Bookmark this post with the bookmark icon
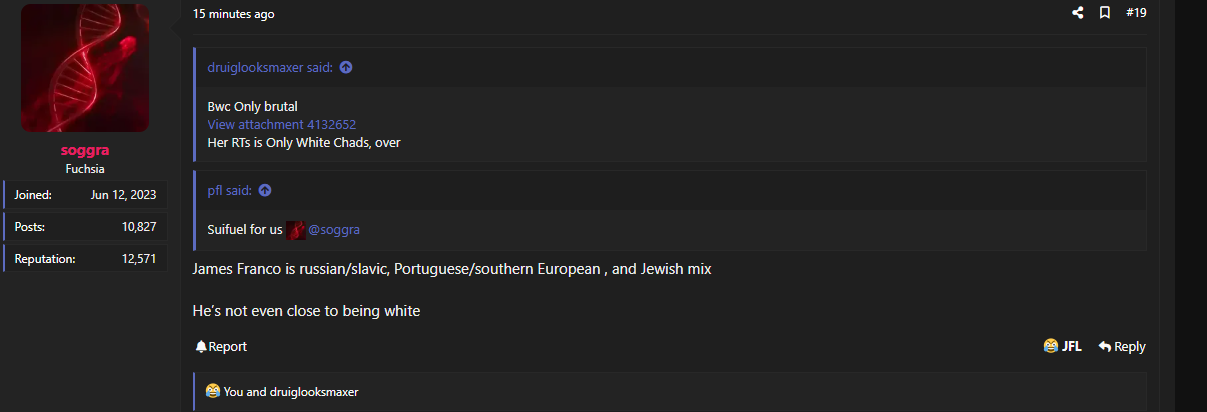 pos(1105,13)
